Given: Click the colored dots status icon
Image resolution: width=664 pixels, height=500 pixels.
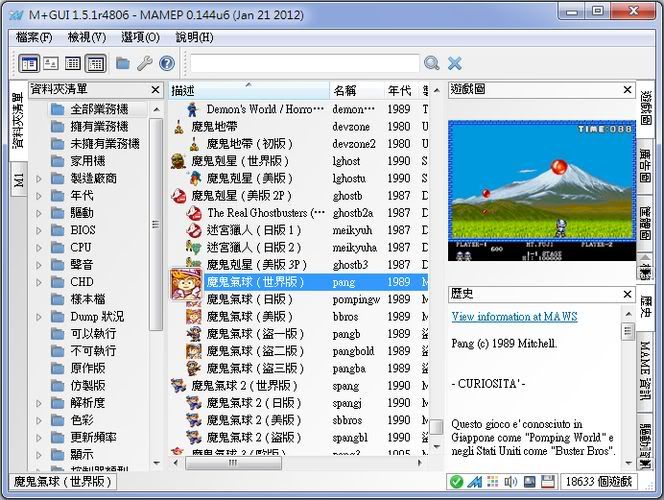Looking at the screenshot, I should pyautogui.click(x=492, y=482).
